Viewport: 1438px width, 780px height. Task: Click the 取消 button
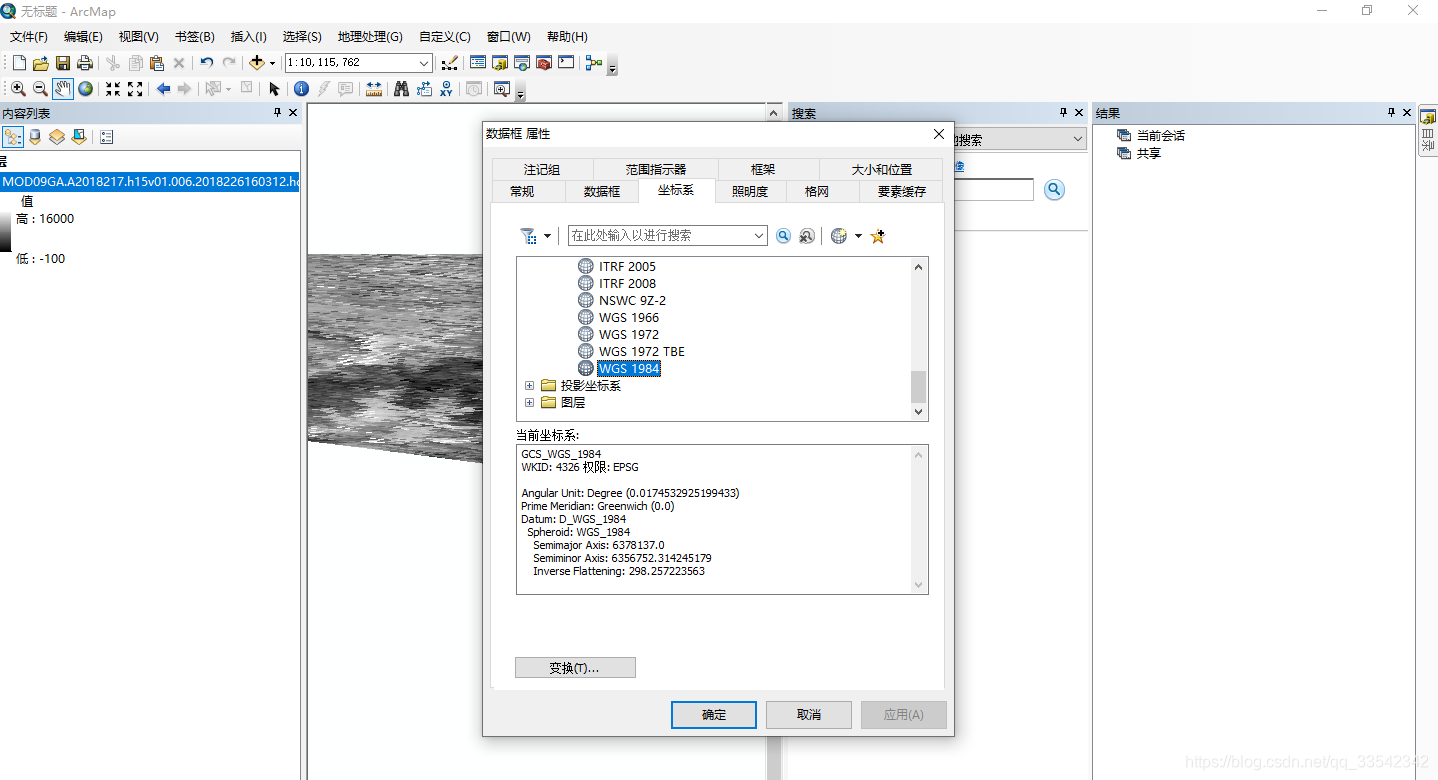pyautogui.click(x=809, y=715)
